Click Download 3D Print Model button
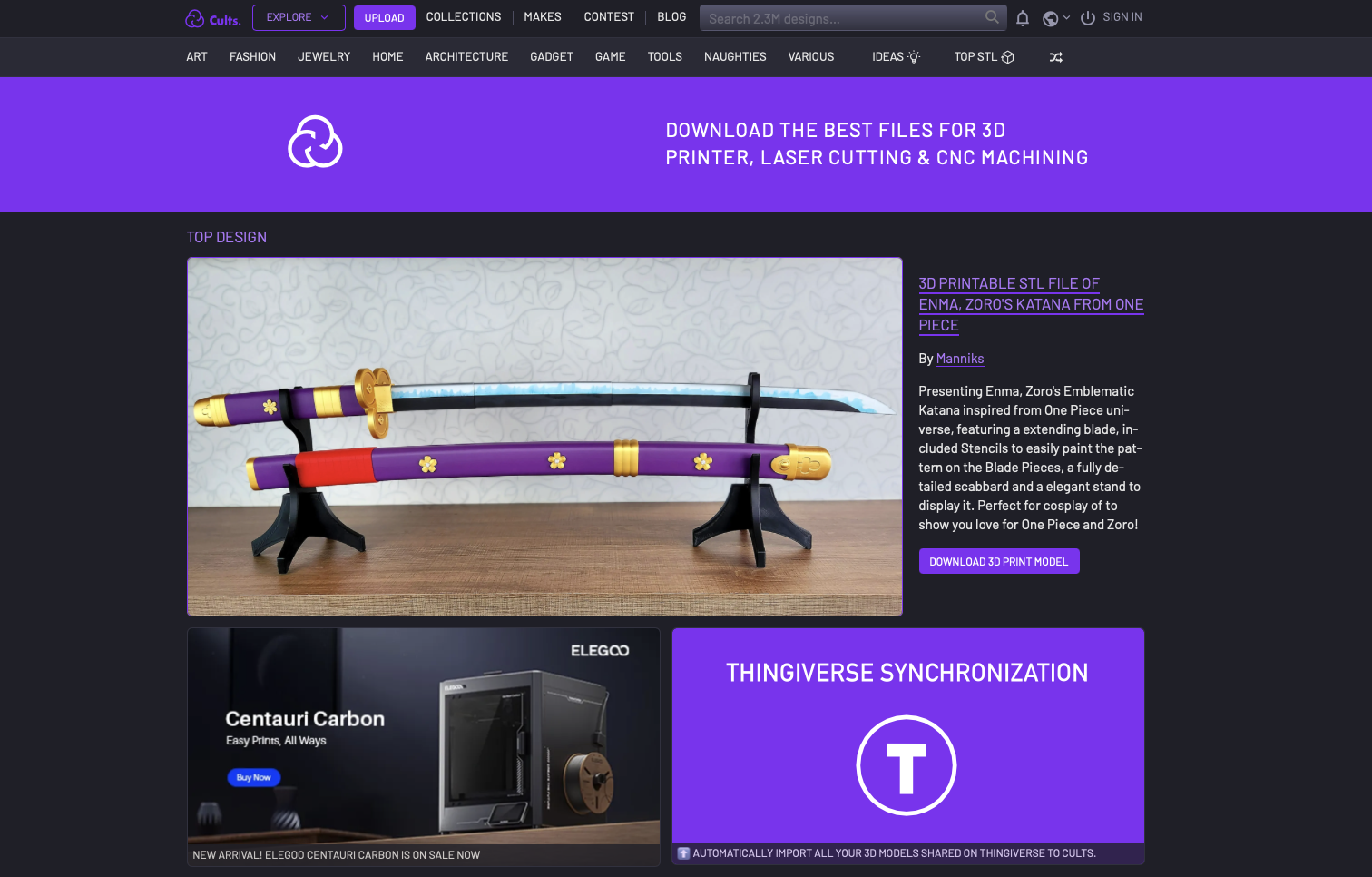1372x877 pixels. (999, 561)
